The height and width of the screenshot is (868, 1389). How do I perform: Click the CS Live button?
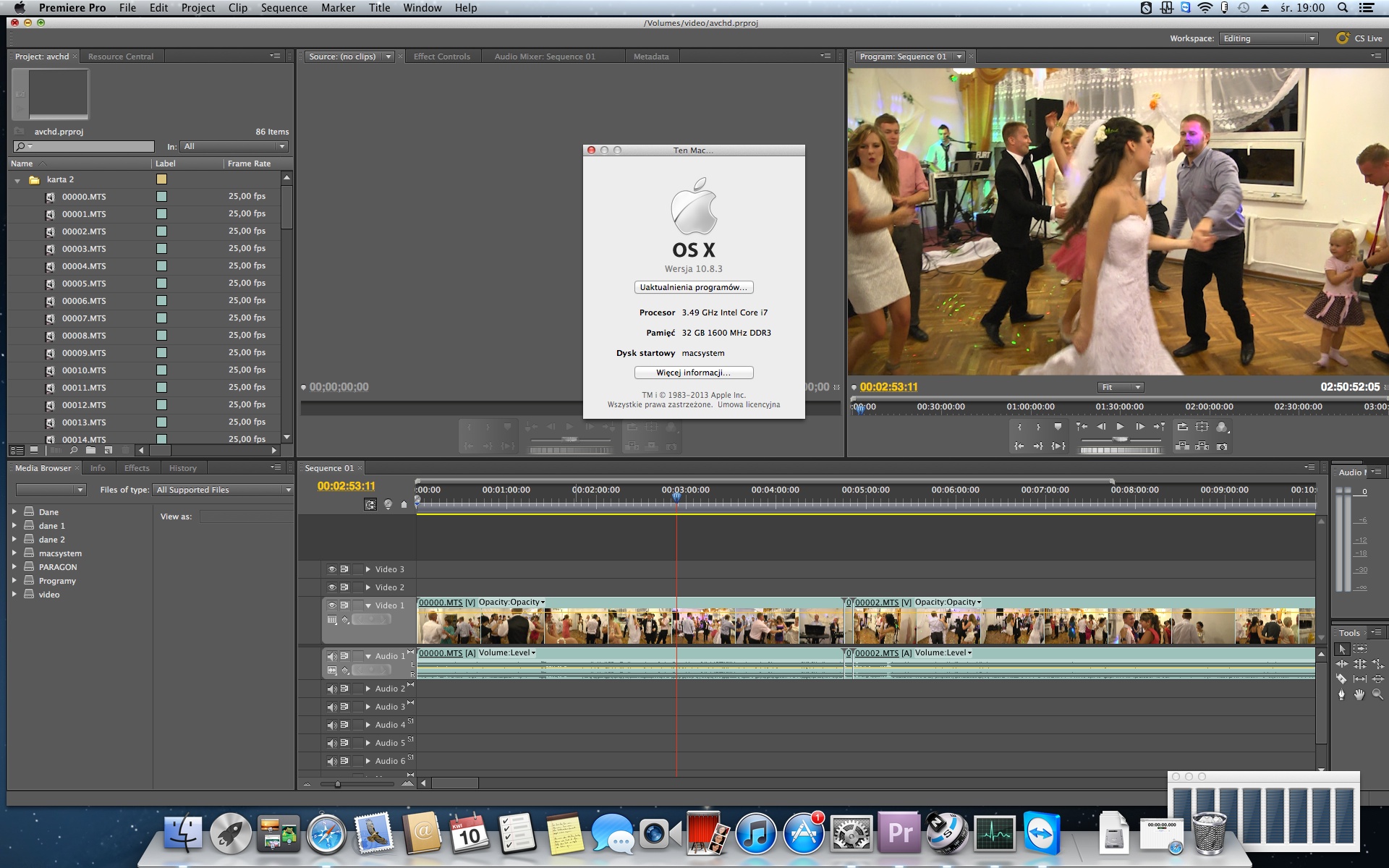(x=1359, y=38)
